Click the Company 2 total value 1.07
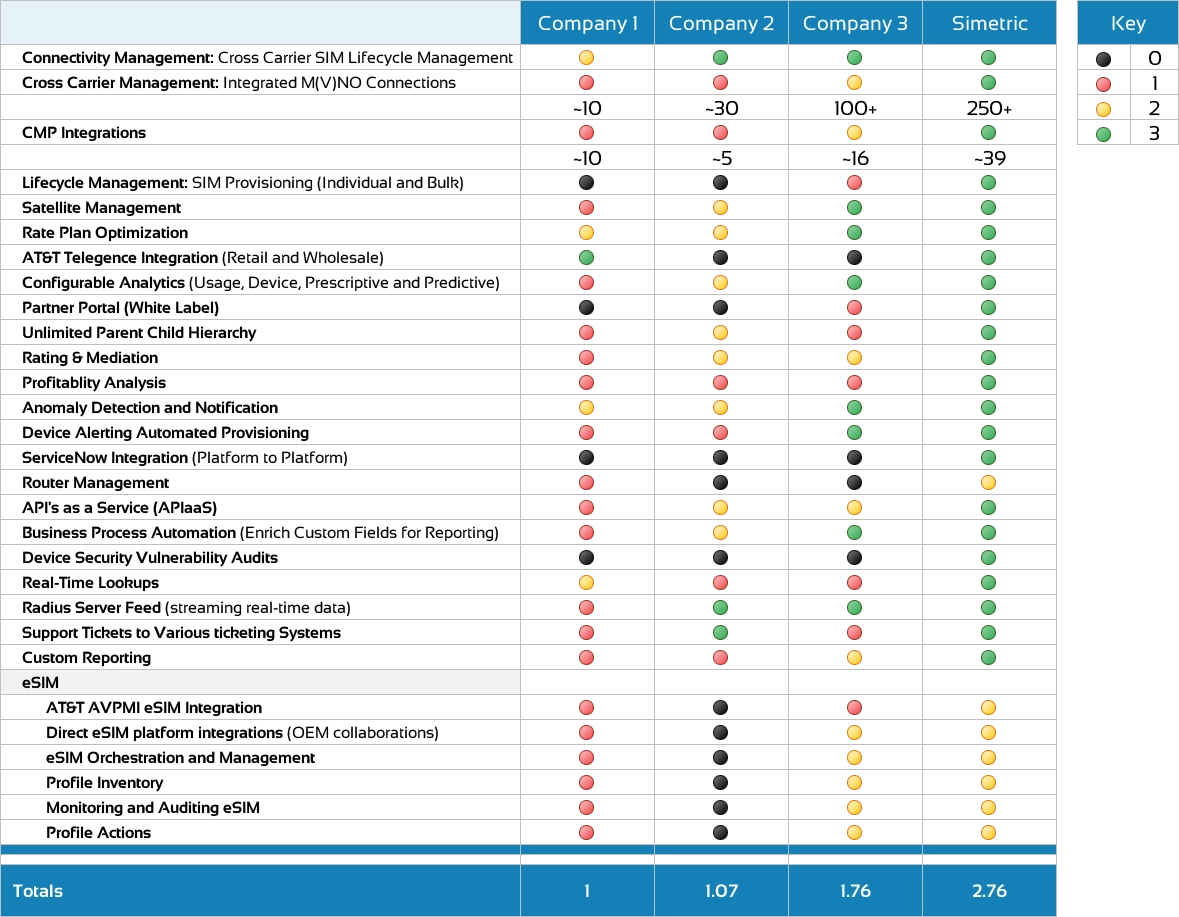1179x917 pixels. [x=721, y=891]
